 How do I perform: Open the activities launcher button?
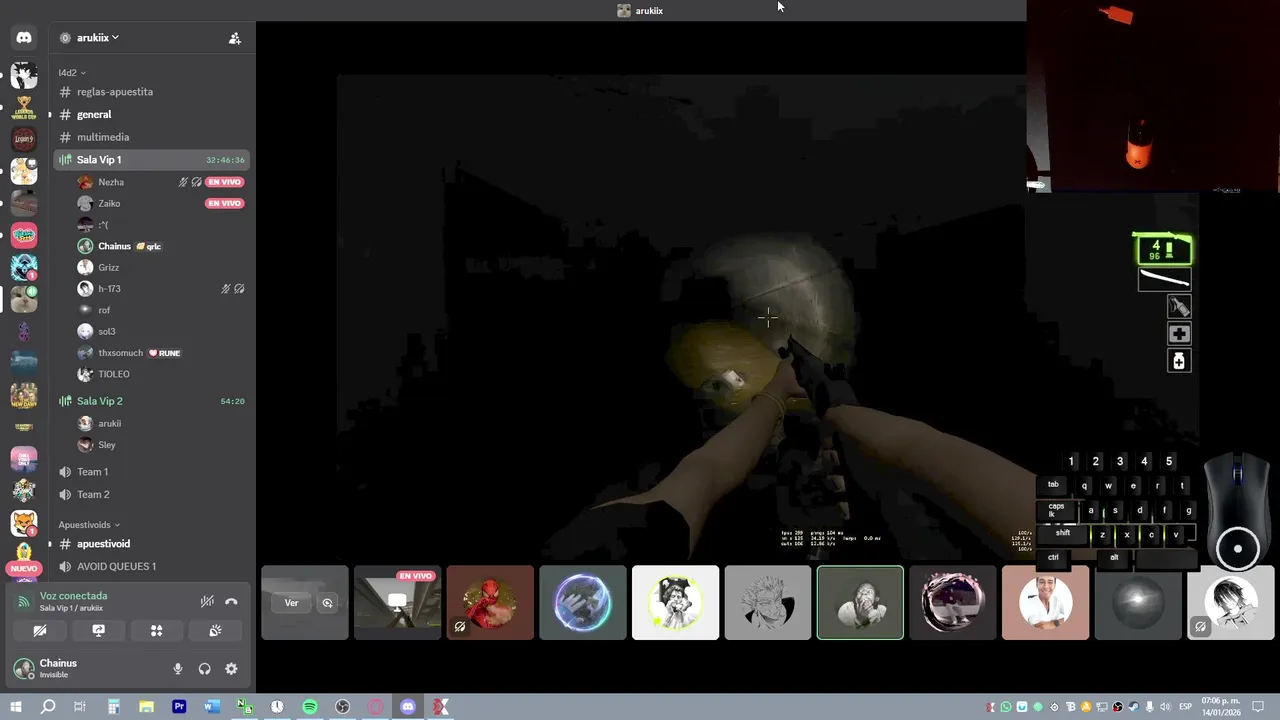156,631
